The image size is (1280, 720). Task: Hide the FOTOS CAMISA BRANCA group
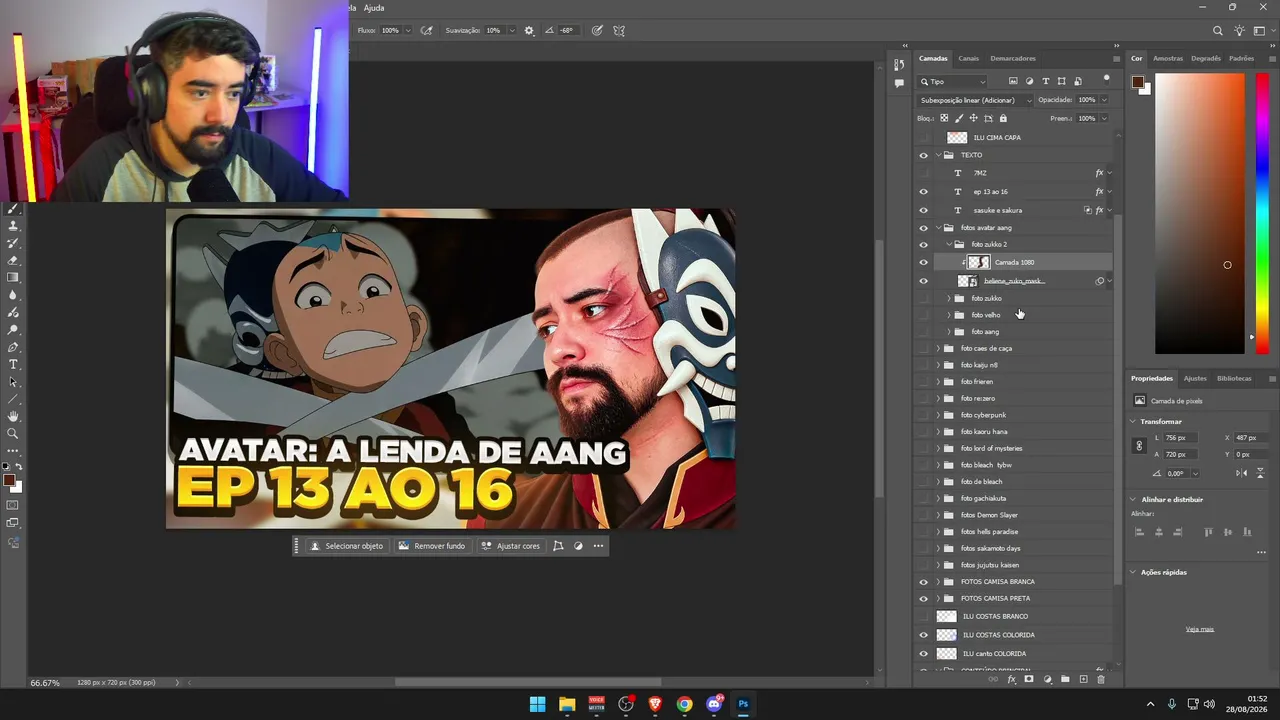click(923, 582)
